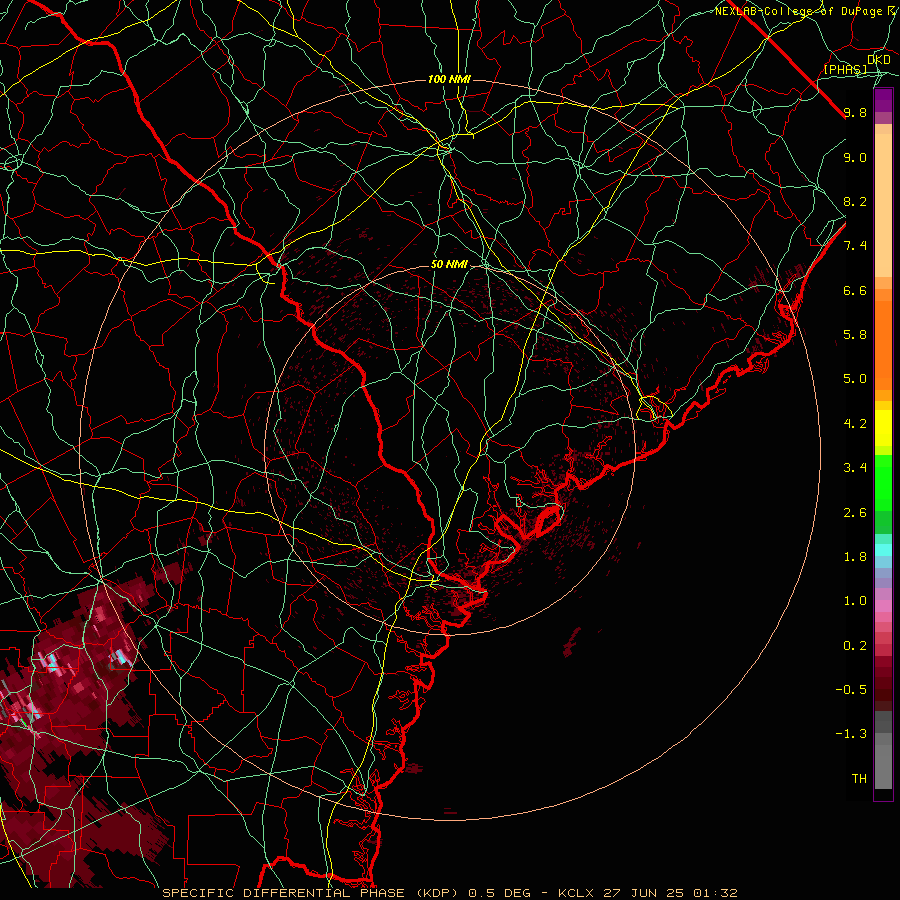900x900 pixels.
Task: Select the pale peach band of the color scale
Action: (x=883, y=205)
